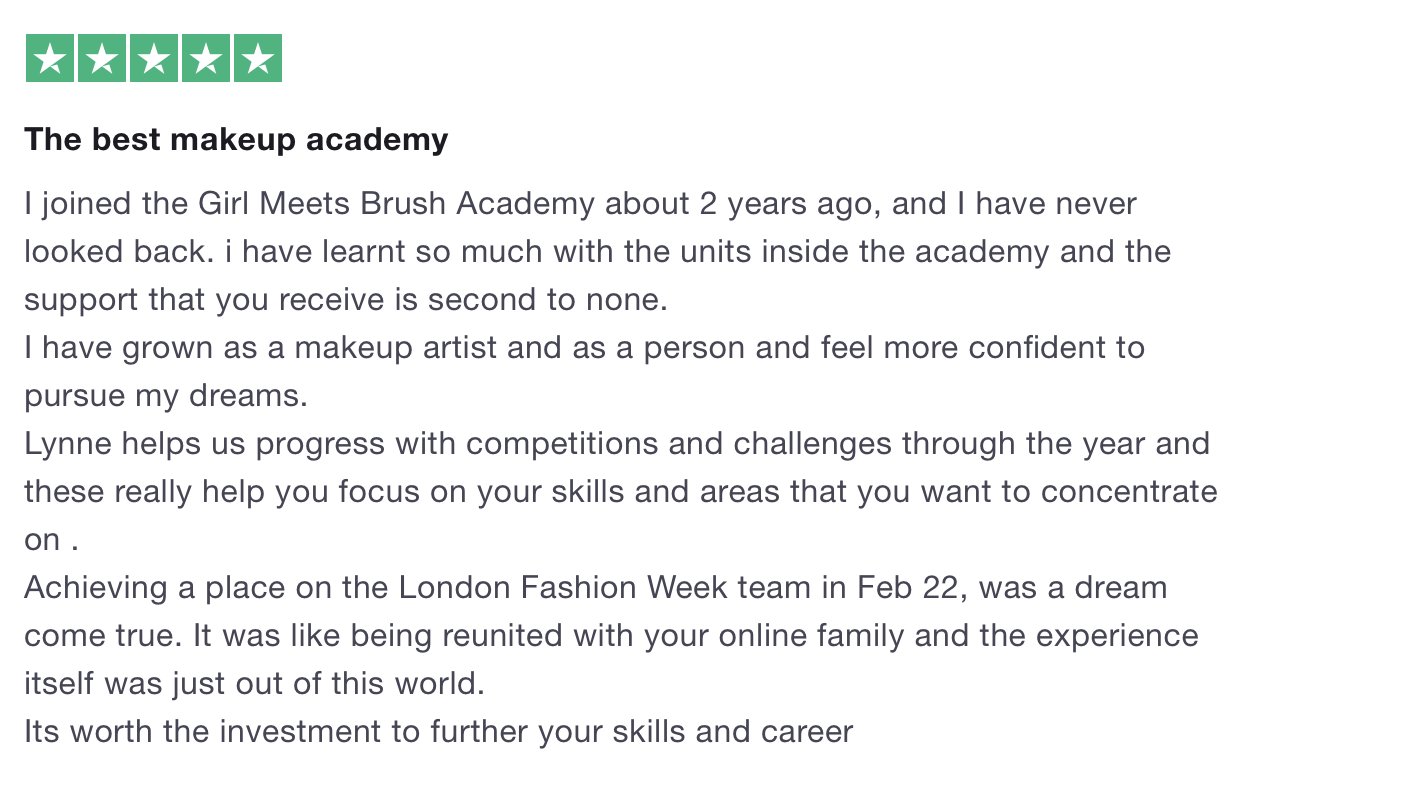Click the phrase competitions and challenges
The width and height of the screenshot is (1428, 798).
[680, 444]
